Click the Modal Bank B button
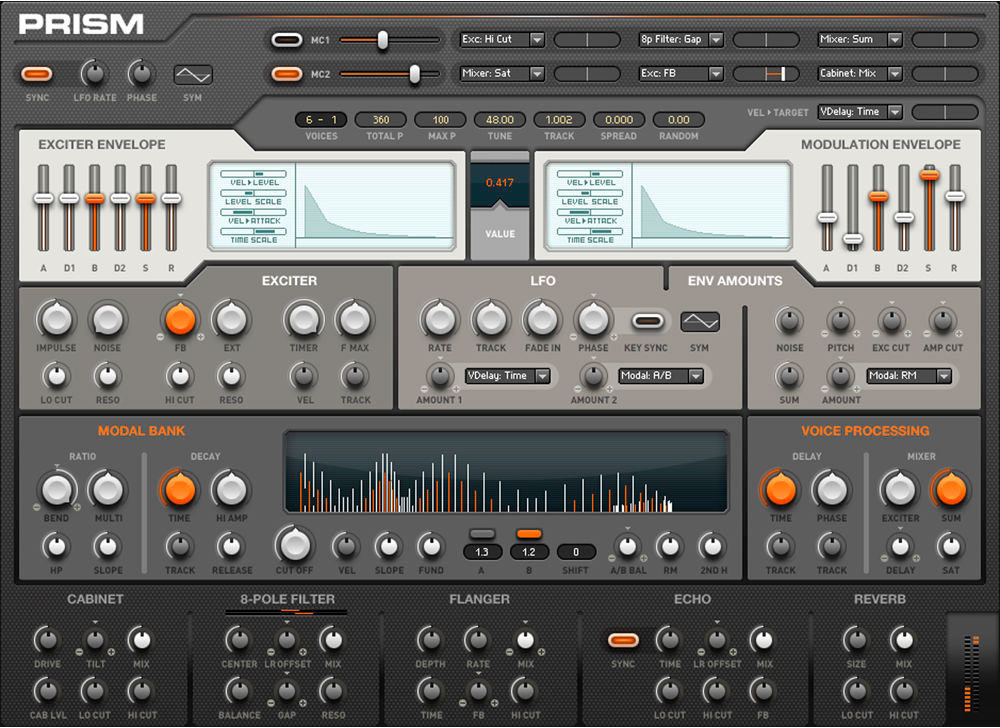This screenshot has width=1000, height=728. coord(529,534)
